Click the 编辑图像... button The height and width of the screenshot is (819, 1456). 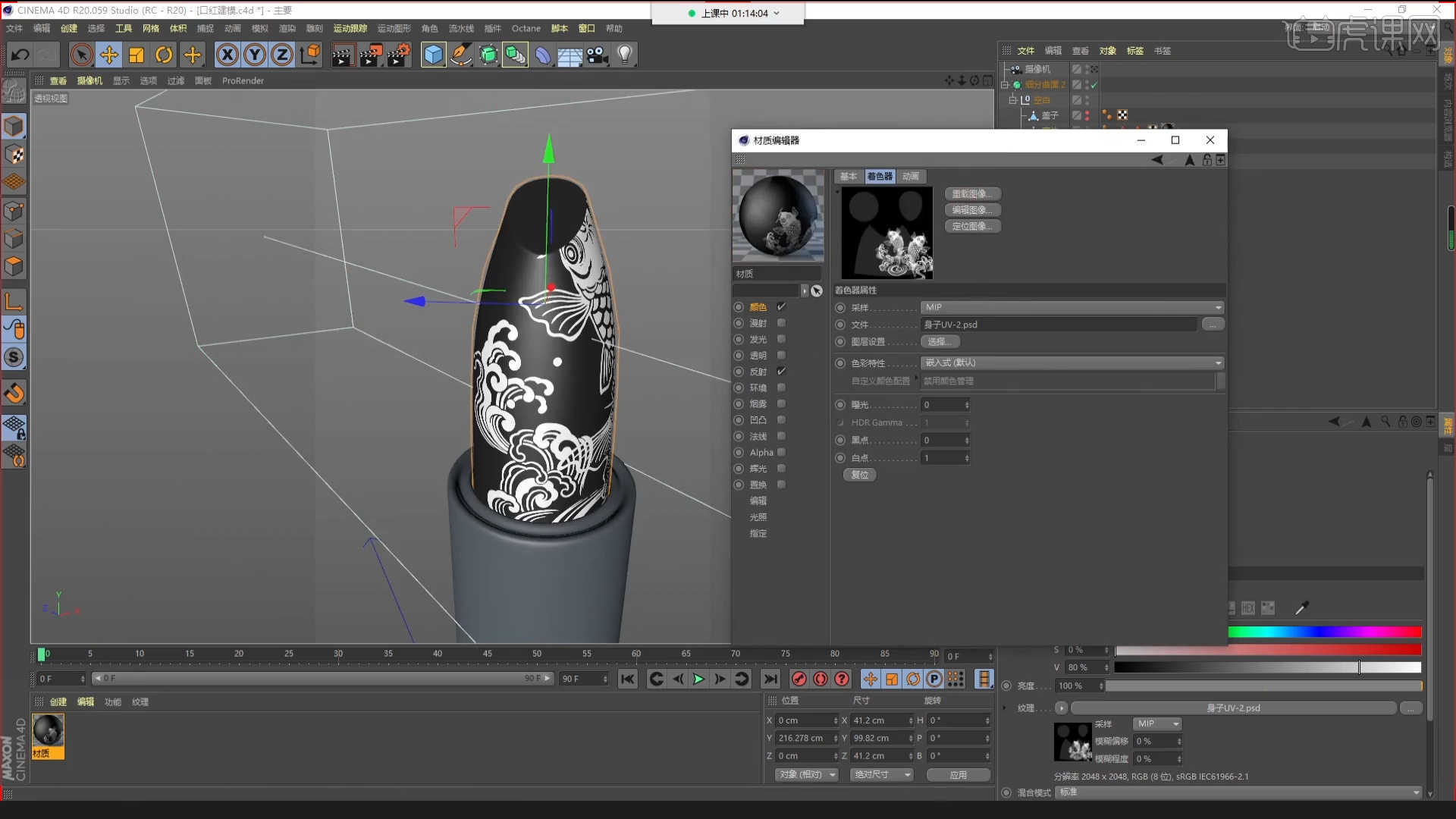click(973, 210)
